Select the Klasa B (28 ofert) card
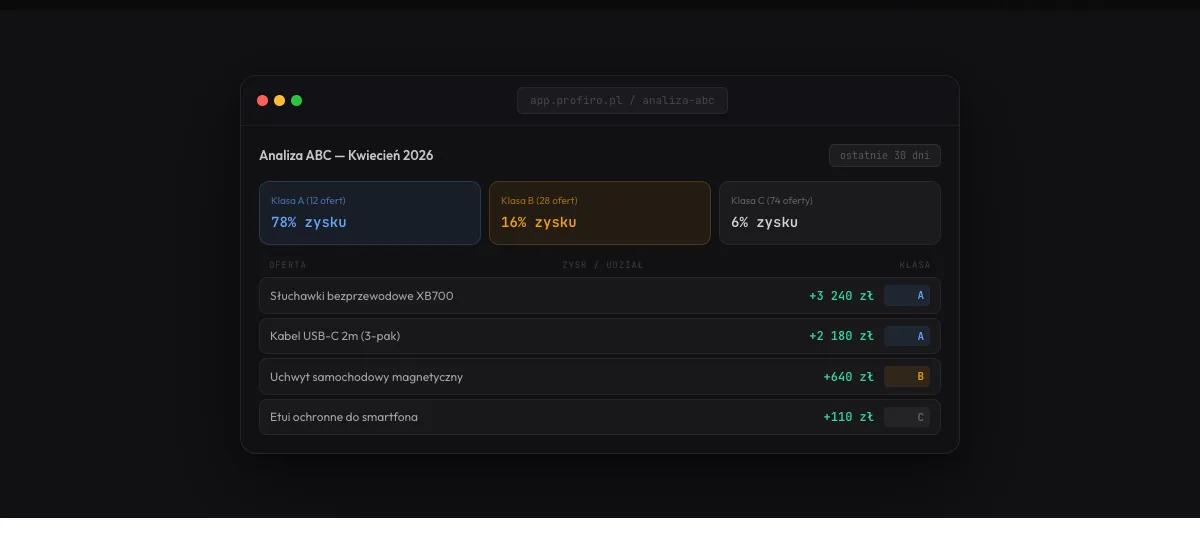Viewport: 1200px width, 560px height. (x=600, y=213)
